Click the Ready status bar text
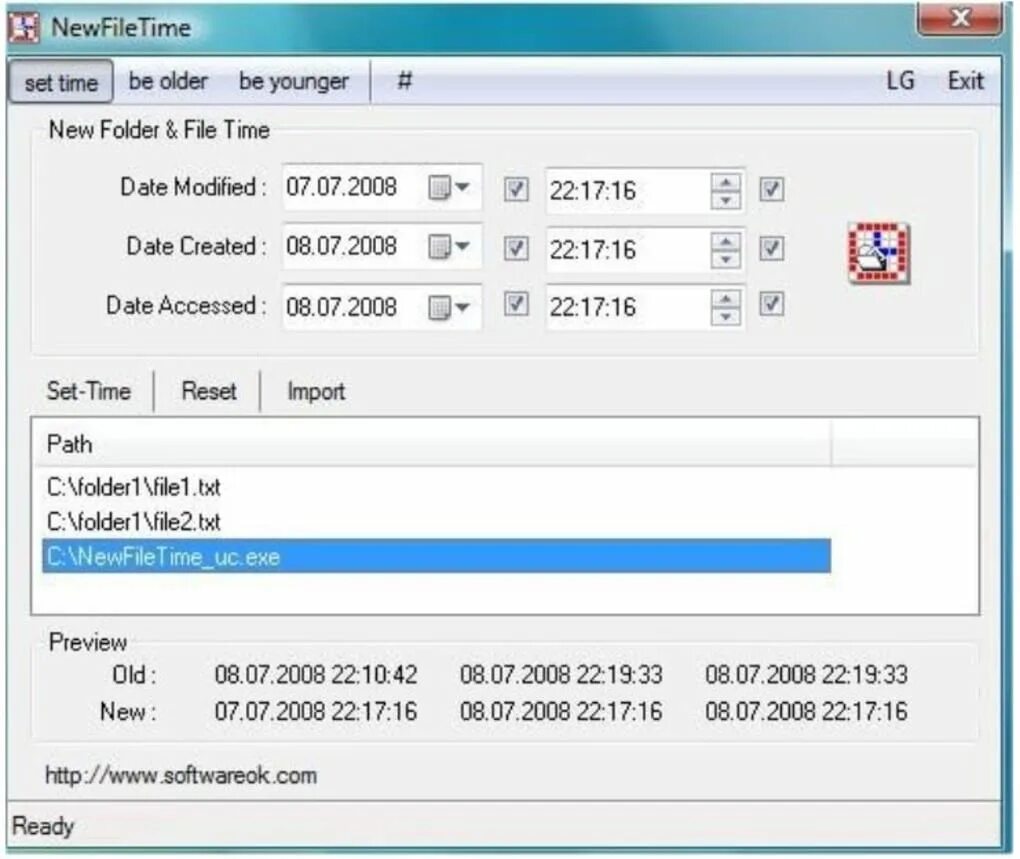Screen dimensions: 1020x859 click(x=43, y=826)
